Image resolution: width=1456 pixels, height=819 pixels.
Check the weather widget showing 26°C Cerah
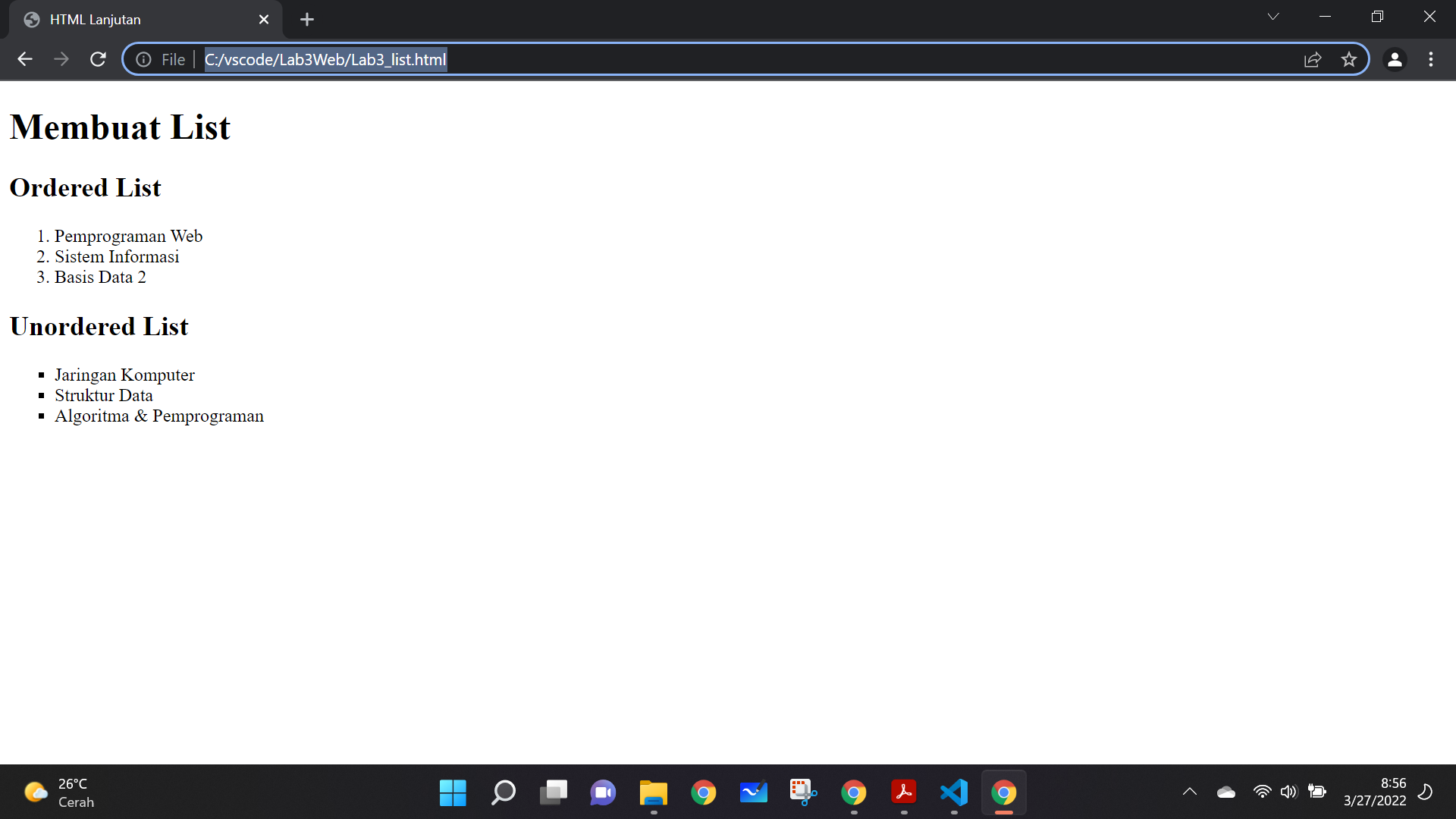click(57, 792)
